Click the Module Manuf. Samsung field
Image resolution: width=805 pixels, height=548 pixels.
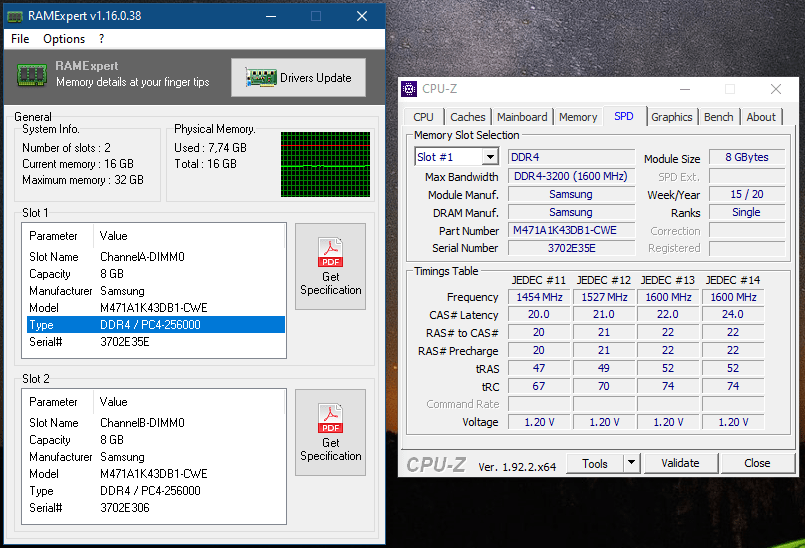click(571, 194)
